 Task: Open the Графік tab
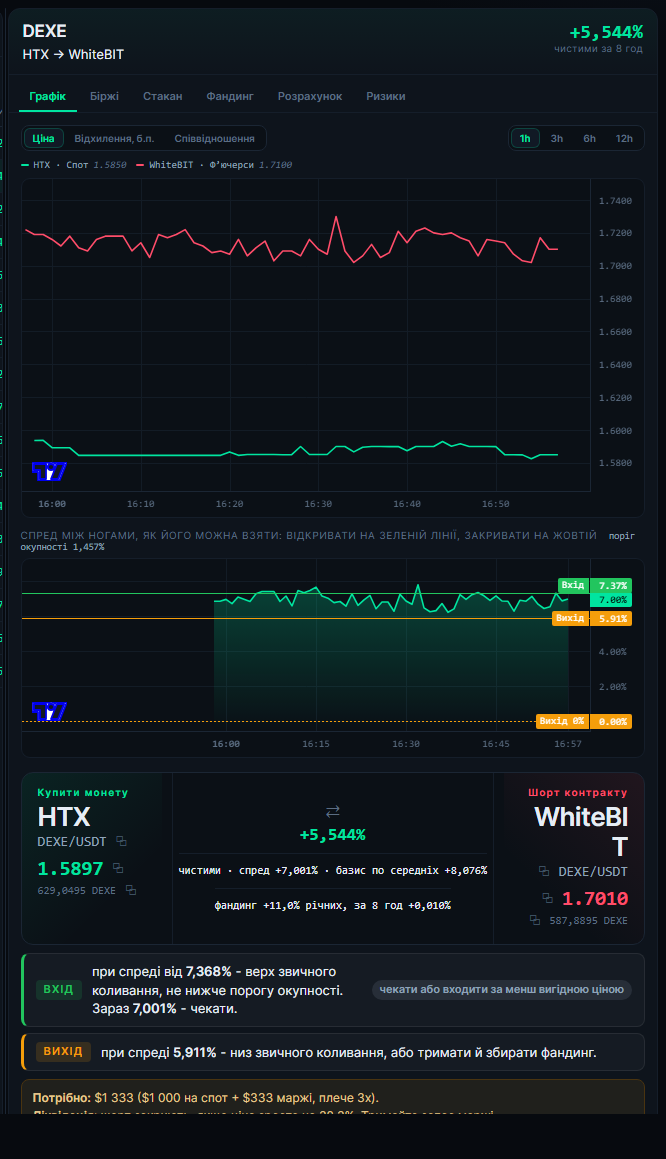(47, 96)
